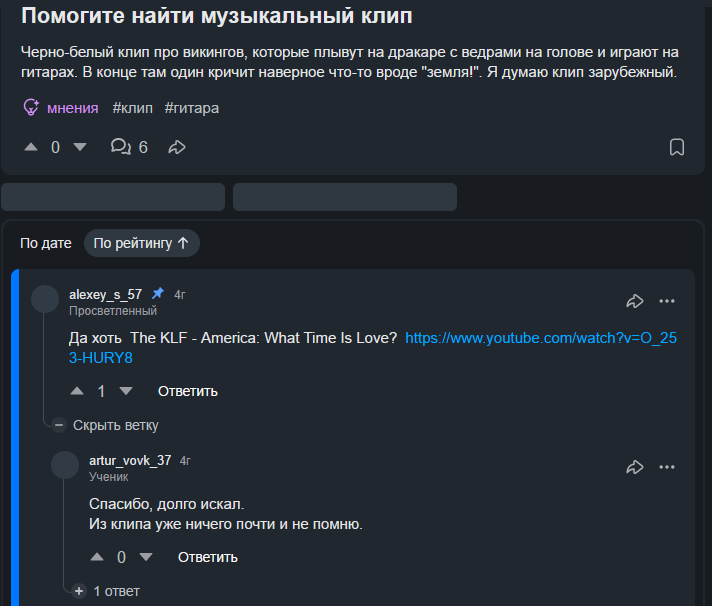Share alexey_s_57's answer
This screenshot has width=712, height=606.
[x=635, y=301]
